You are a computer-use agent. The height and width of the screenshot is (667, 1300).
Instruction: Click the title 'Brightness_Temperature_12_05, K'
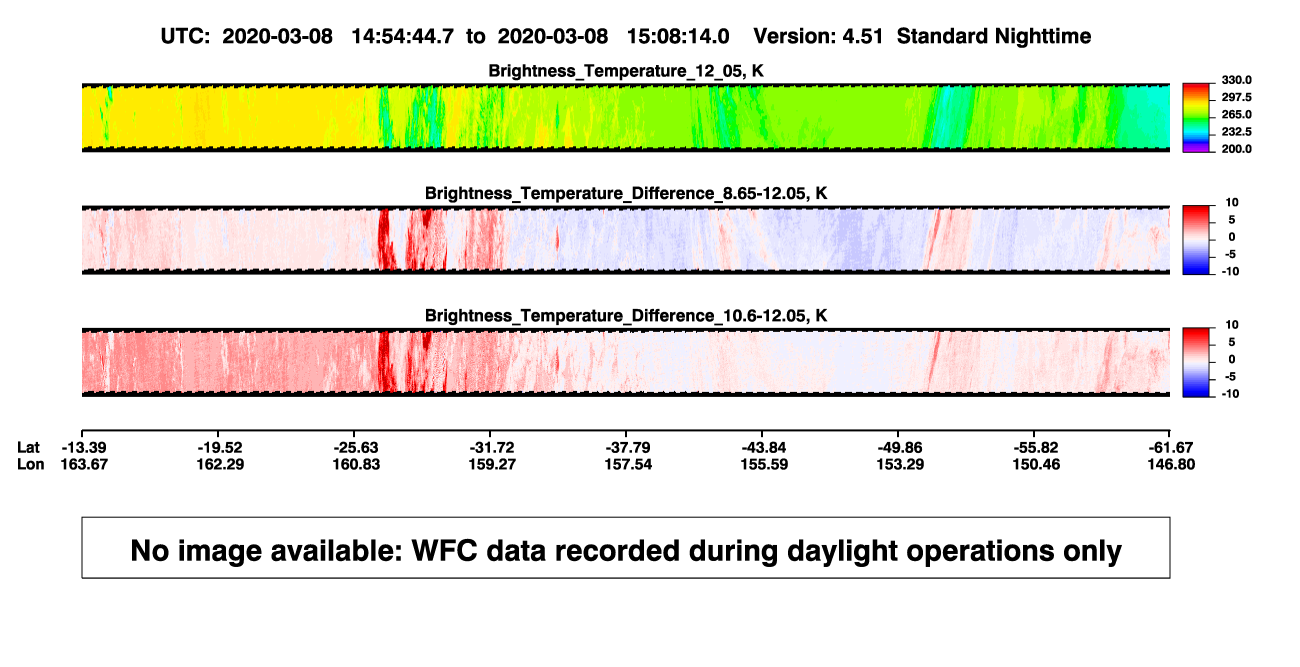pos(626,71)
